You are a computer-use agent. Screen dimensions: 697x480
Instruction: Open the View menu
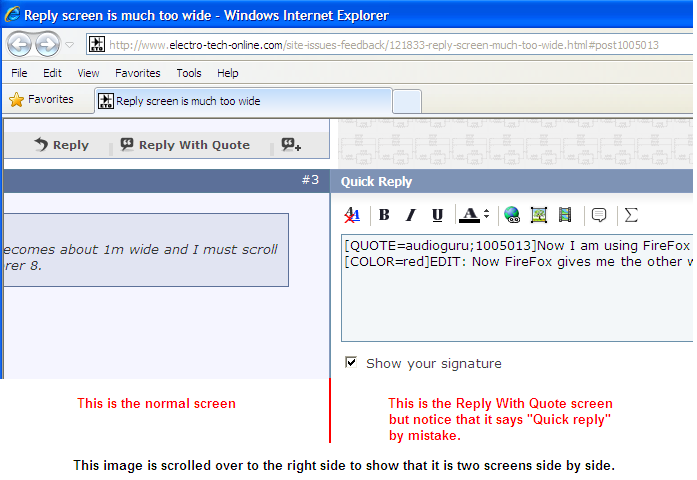88,73
